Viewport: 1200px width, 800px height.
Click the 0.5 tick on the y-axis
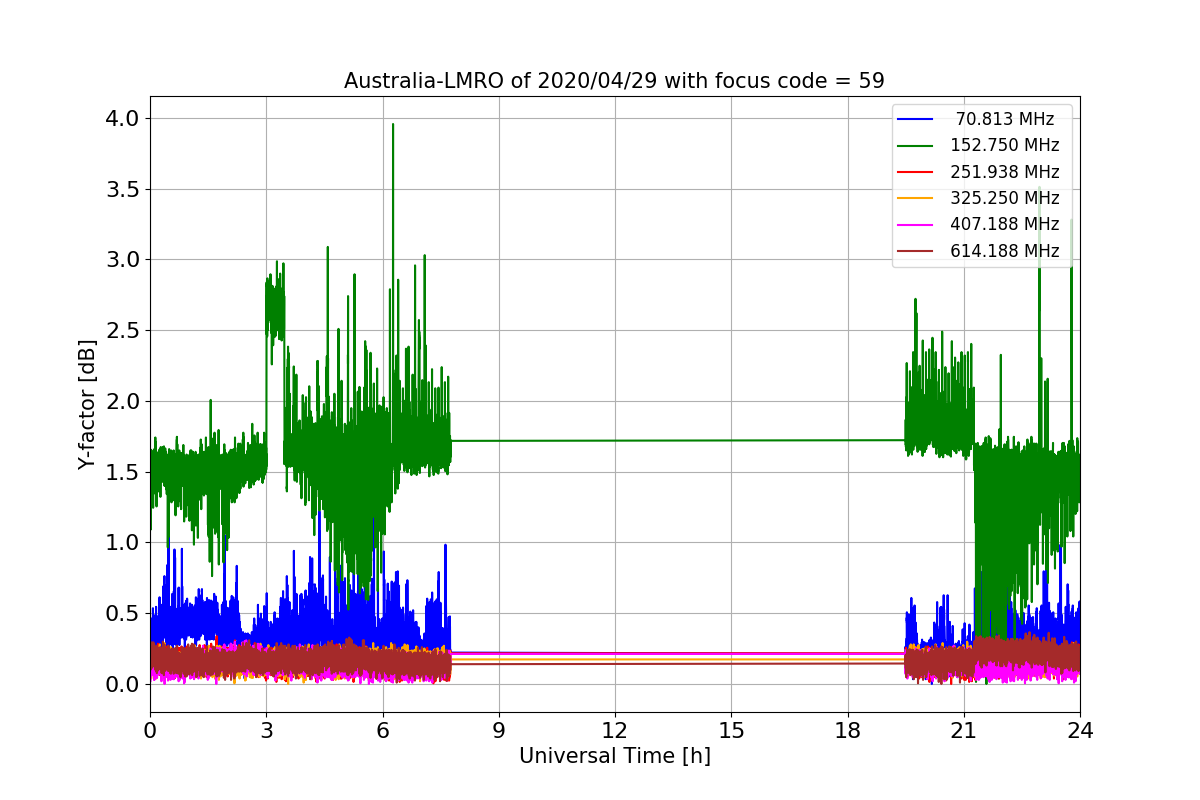coord(123,613)
